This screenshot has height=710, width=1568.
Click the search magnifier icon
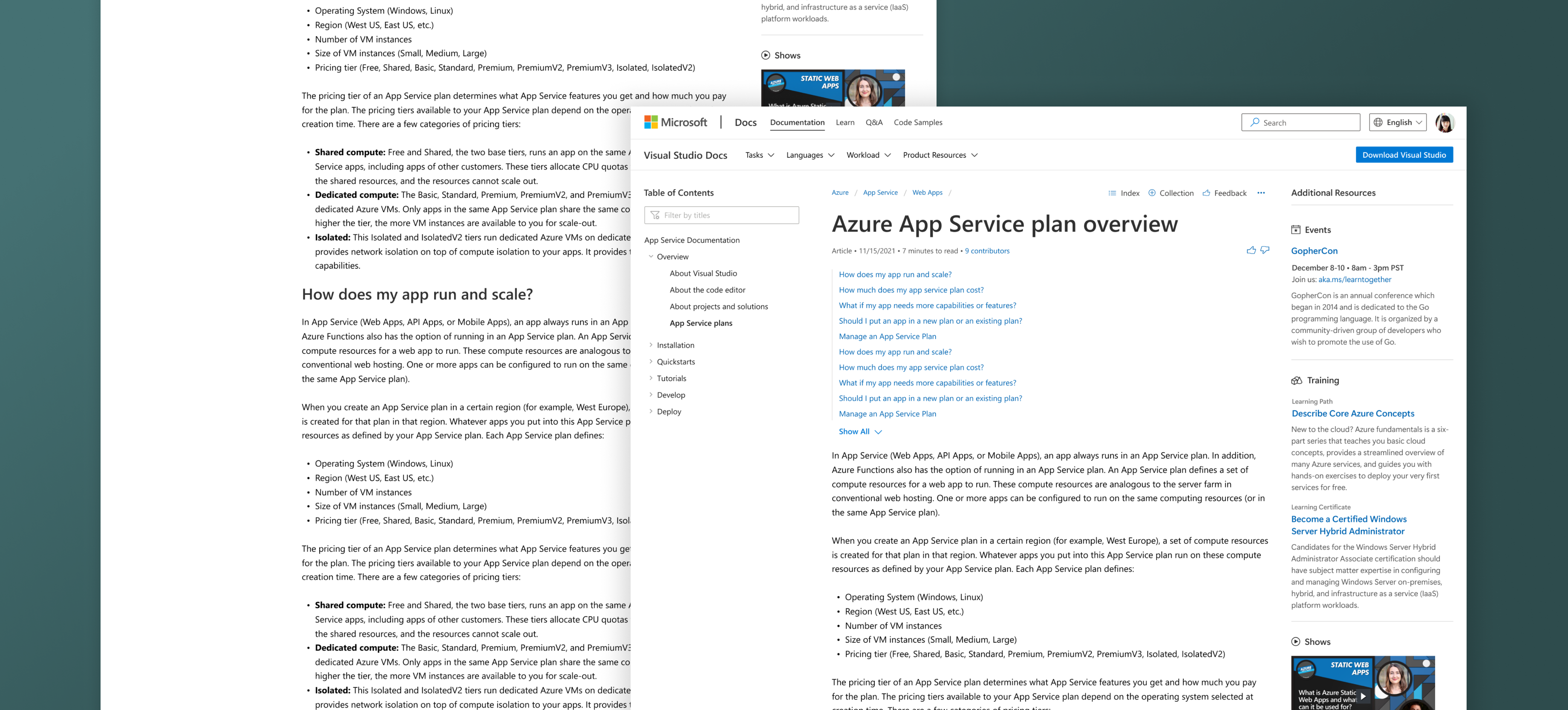click(x=1254, y=122)
